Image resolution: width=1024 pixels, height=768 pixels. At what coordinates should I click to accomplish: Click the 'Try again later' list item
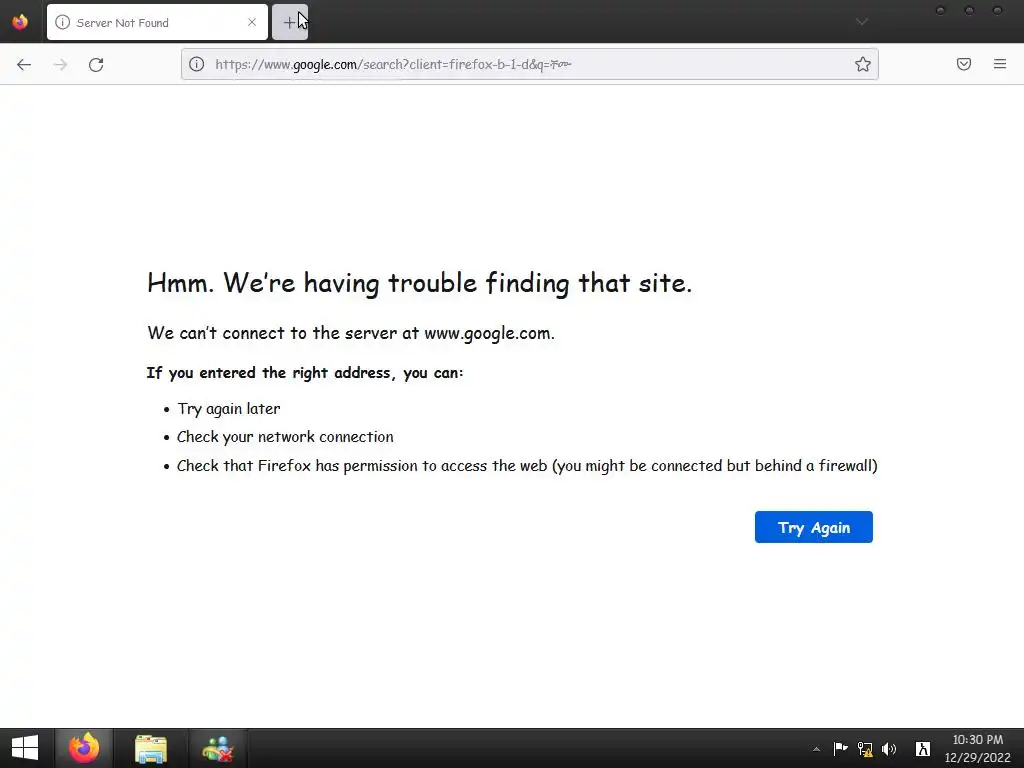(x=229, y=409)
